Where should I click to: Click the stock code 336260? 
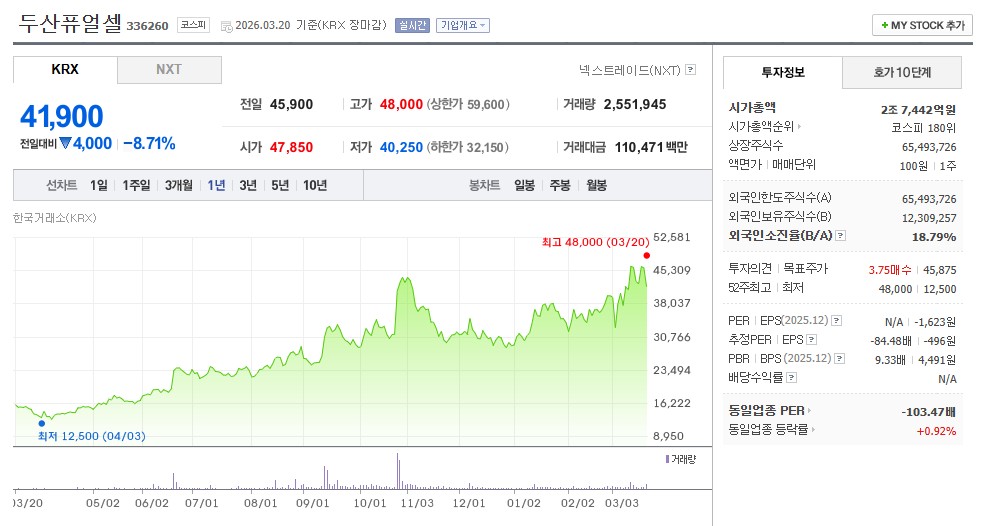[x=148, y=26]
